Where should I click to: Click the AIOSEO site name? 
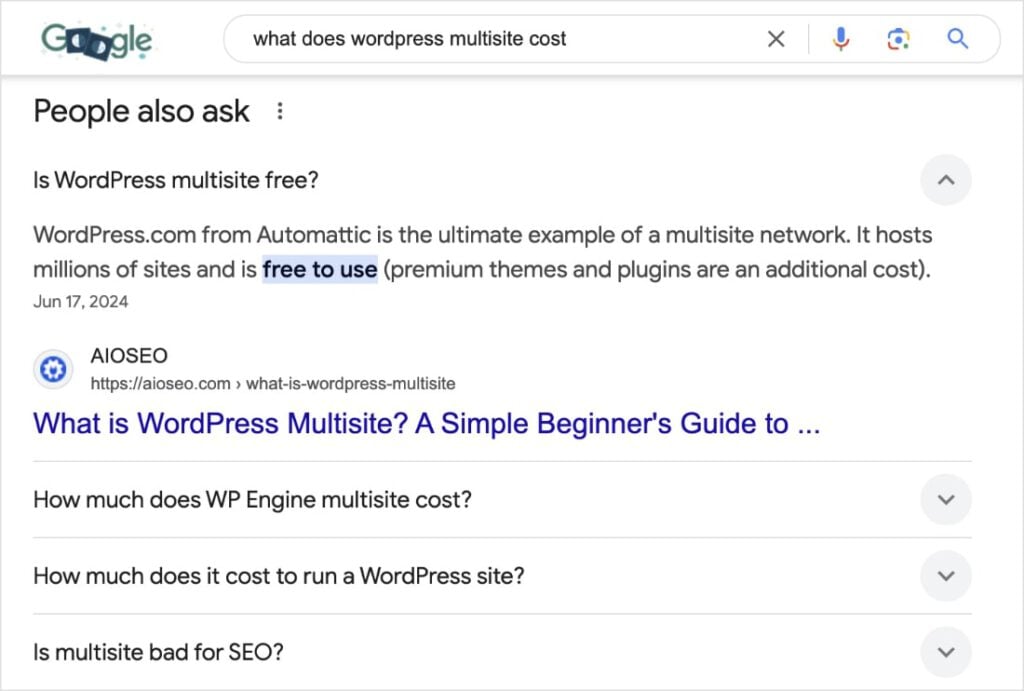128,355
